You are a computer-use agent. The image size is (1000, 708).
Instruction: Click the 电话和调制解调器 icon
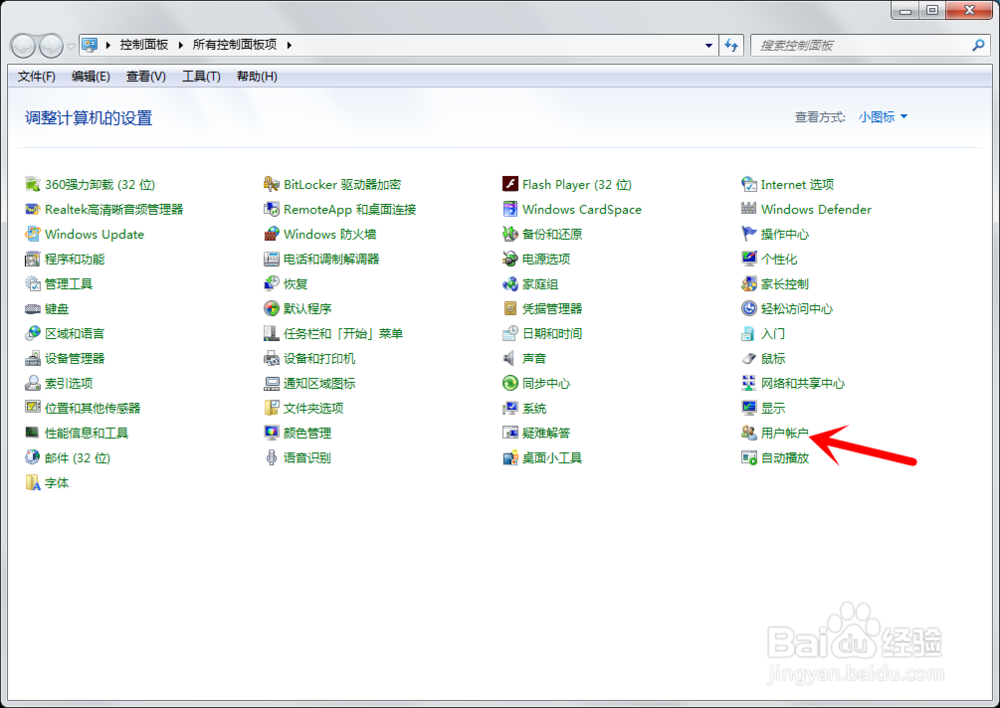[x=272, y=259]
